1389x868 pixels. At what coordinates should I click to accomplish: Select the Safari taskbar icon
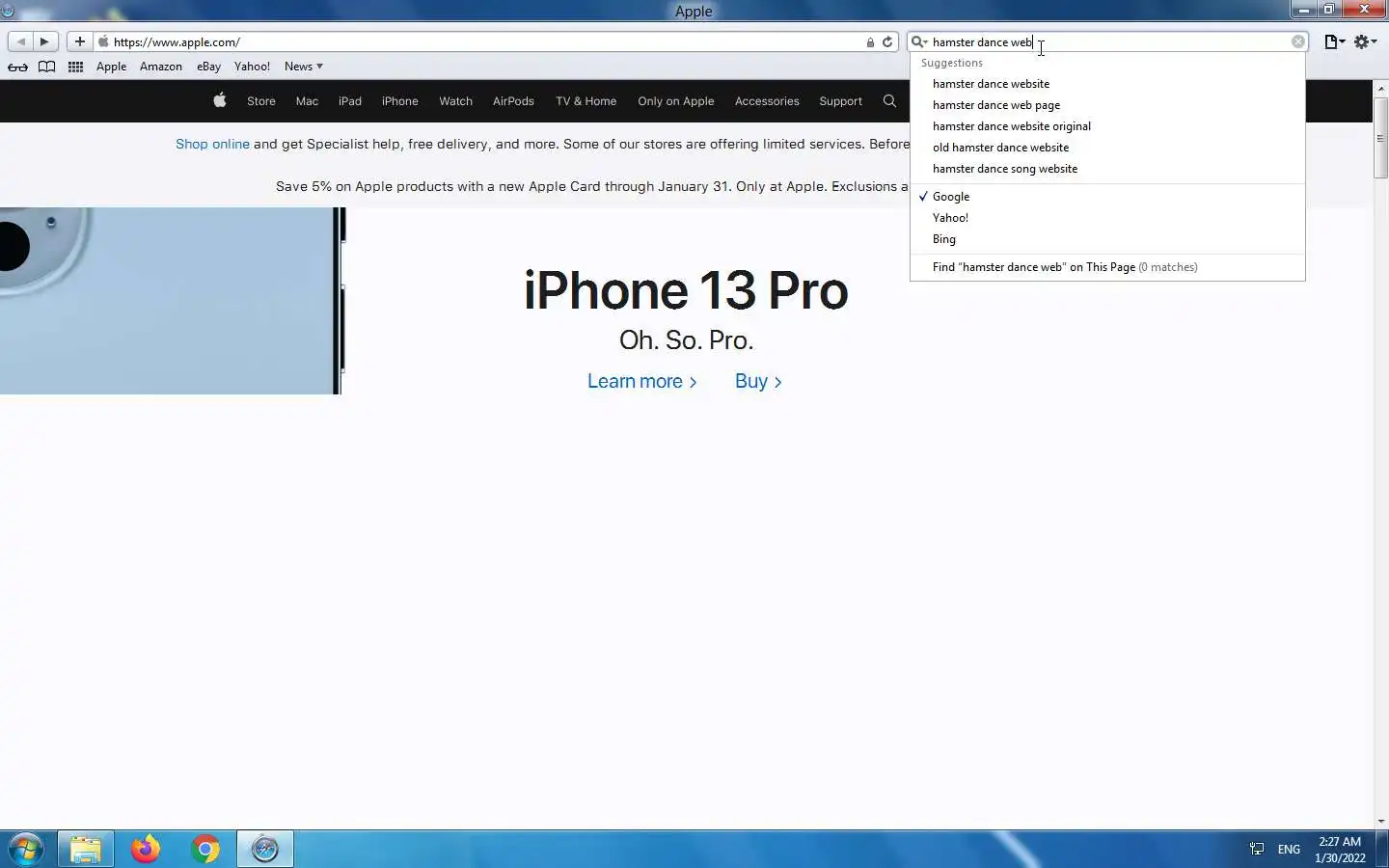[x=264, y=849]
